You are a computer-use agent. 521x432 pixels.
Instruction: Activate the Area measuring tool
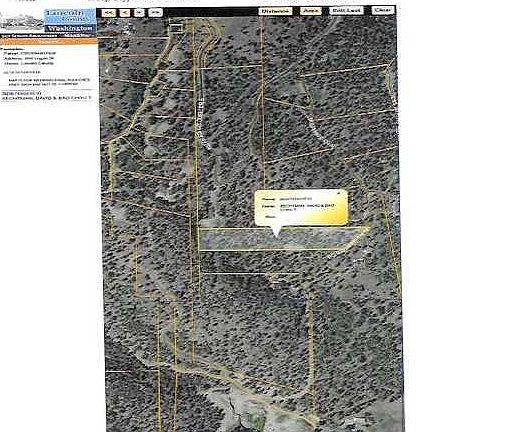tap(311, 11)
